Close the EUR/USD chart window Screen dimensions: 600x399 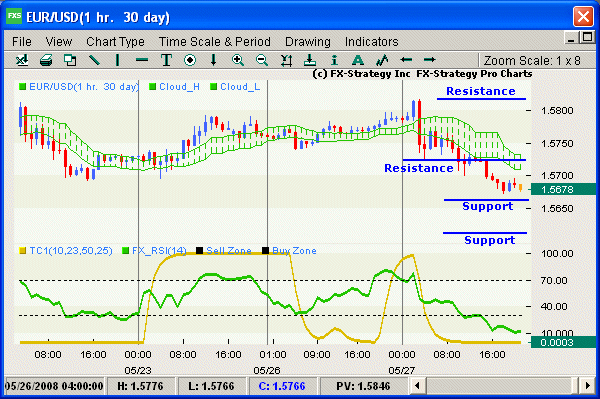[x=583, y=16]
